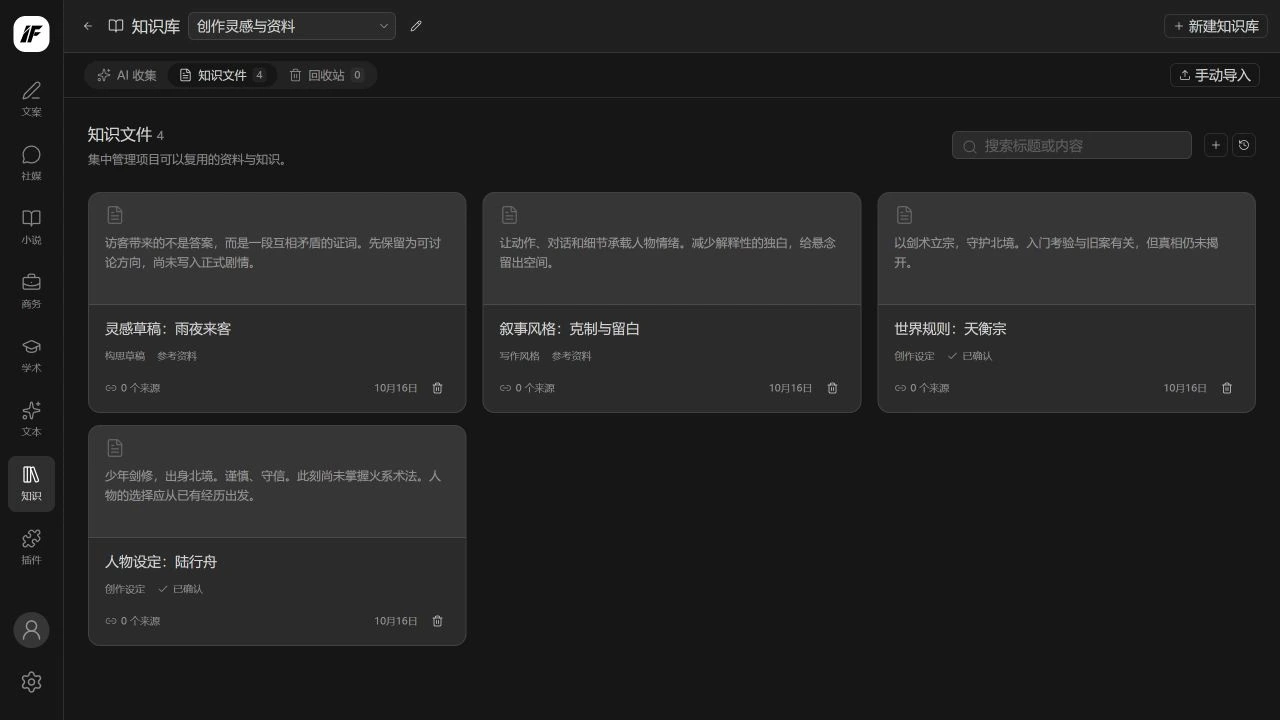The image size is (1280, 720).
Task: Click the 写作风格 tag
Action: point(520,356)
